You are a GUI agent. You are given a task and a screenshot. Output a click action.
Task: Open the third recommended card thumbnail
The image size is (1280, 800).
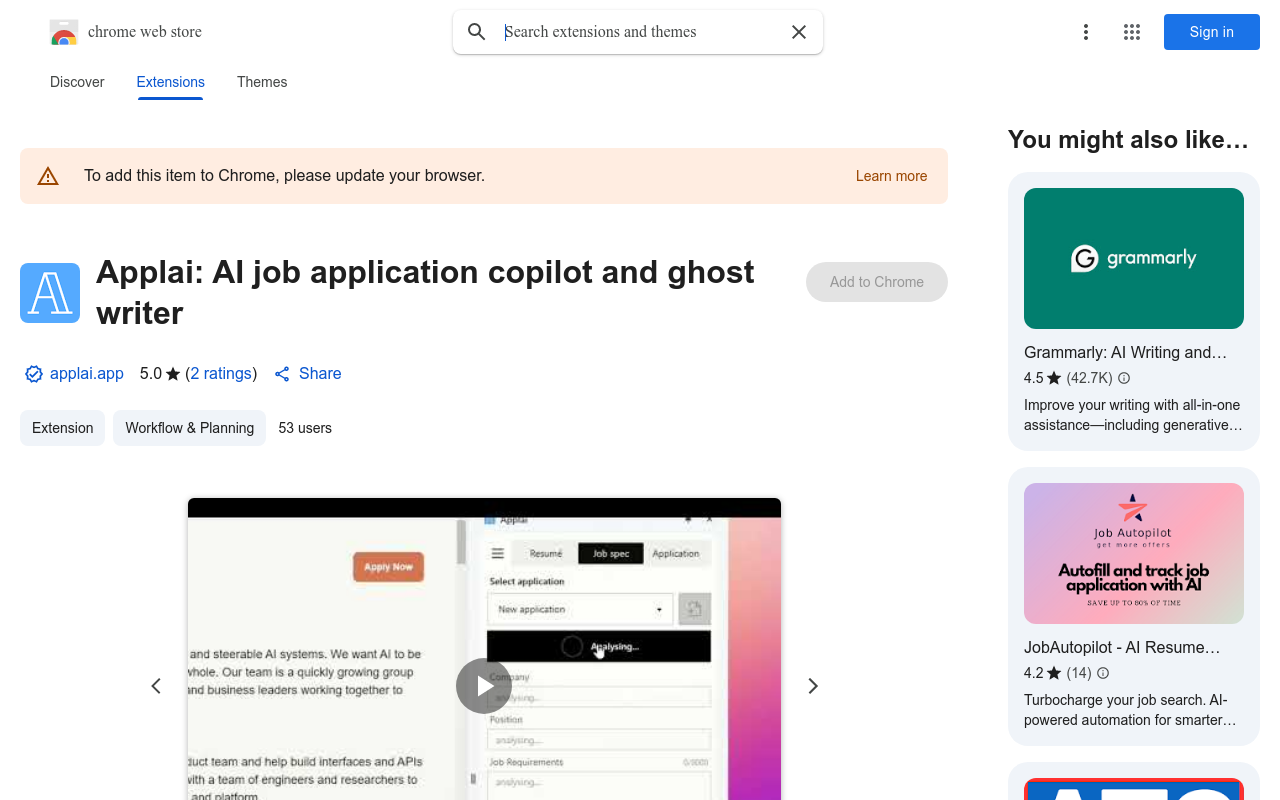[1134, 789]
